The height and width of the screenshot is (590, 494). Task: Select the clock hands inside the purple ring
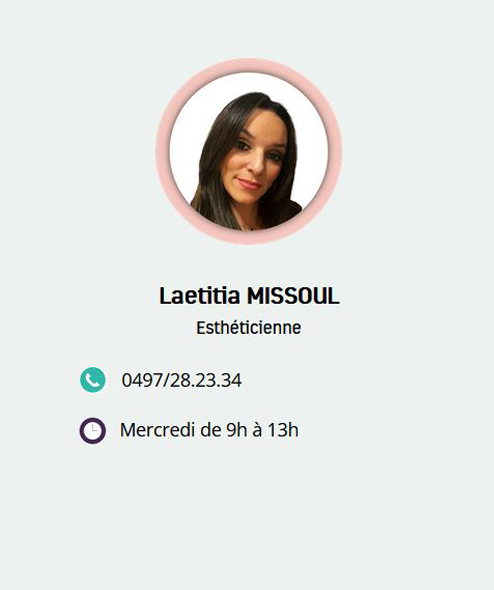click(x=94, y=429)
